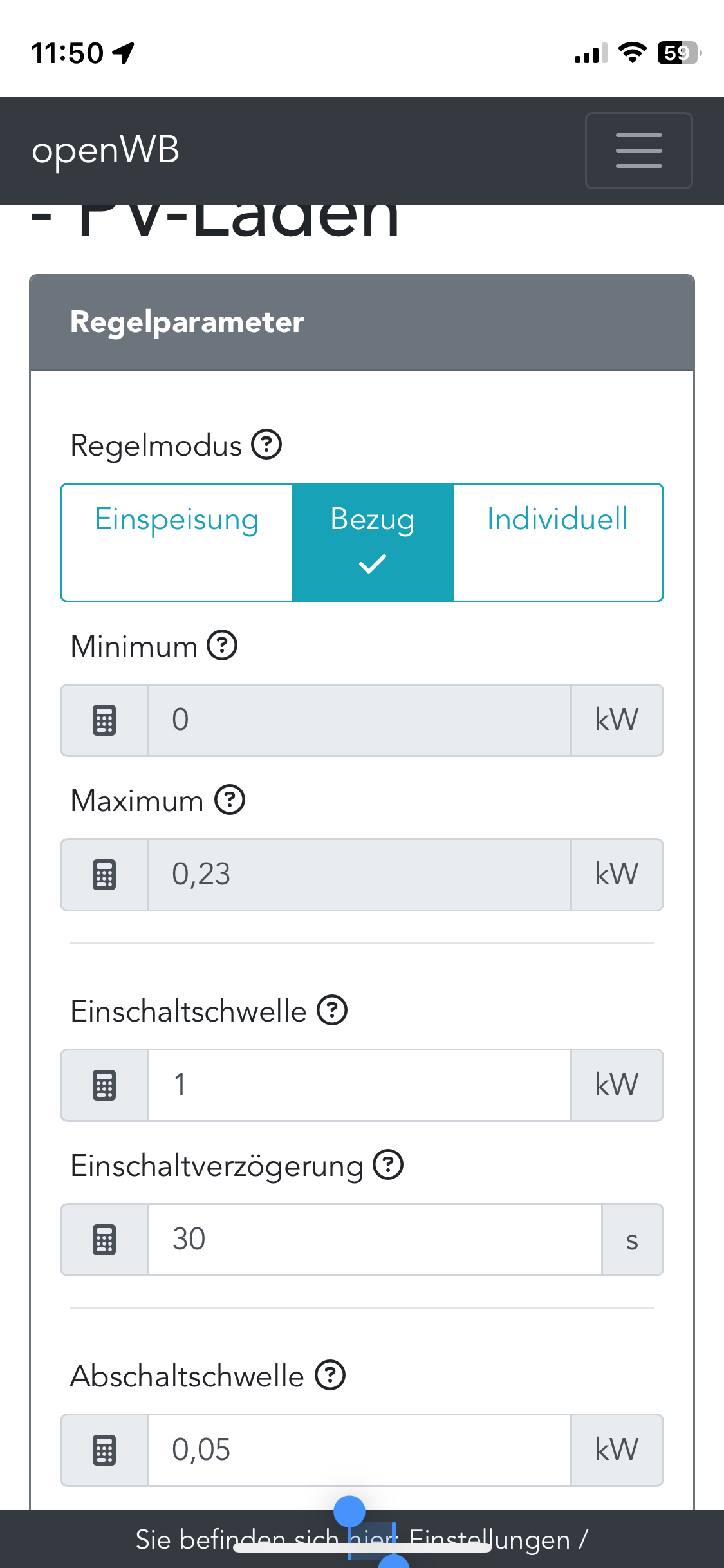Show help for Minimum setting

pyautogui.click(x=222, y=646)
